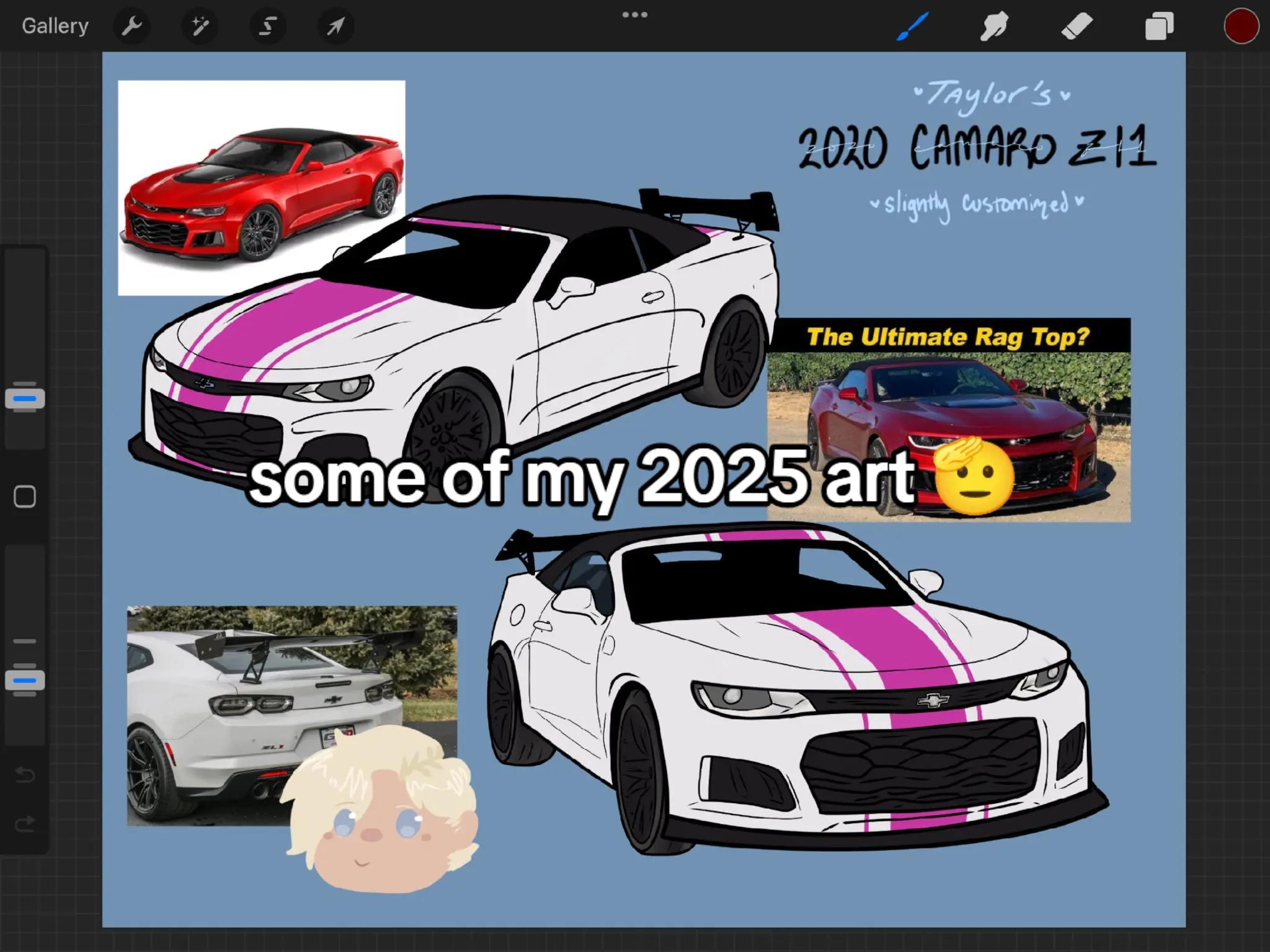Activate the Transform arrow tool
Viewport: 1270px width, 952px height.
point(335,26)
